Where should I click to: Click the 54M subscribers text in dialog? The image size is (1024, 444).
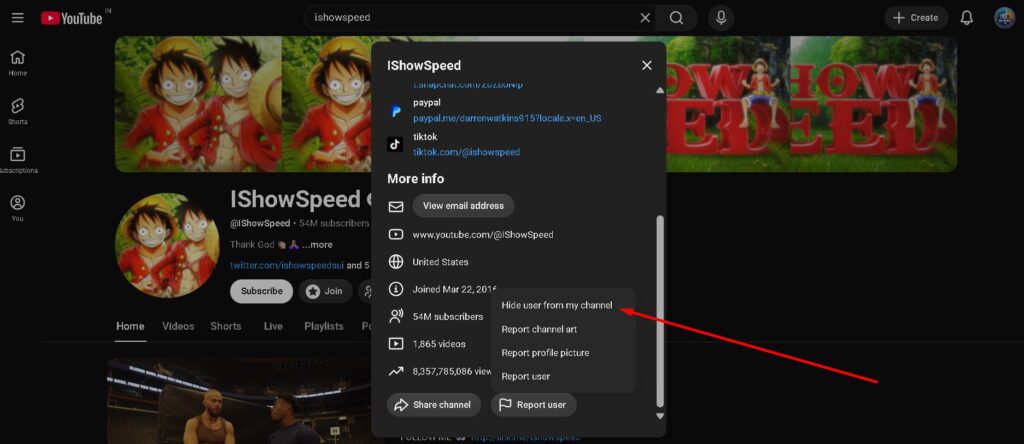click(447, 317)
